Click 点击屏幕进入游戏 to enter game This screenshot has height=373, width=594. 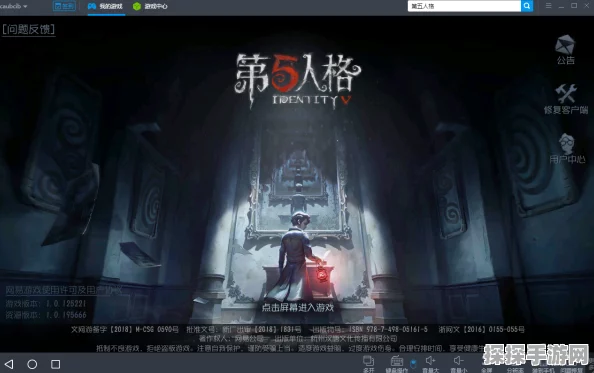[x=298, y=307]
